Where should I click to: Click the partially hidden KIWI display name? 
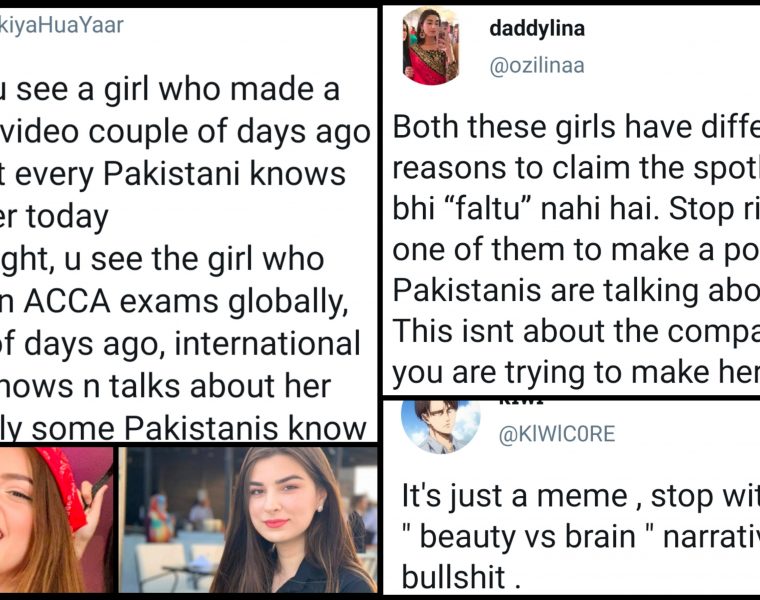521,402
